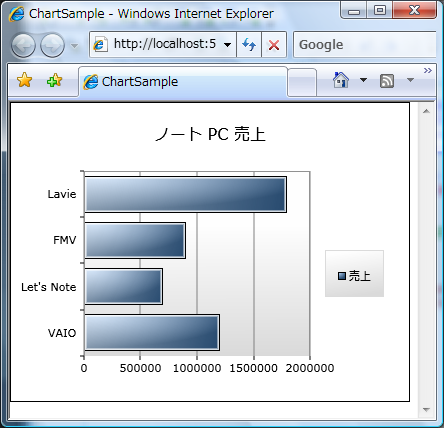This screenshot has width=444, height=428.
Task: Open the Favorites Center star icon
Action: pos(24,80)
